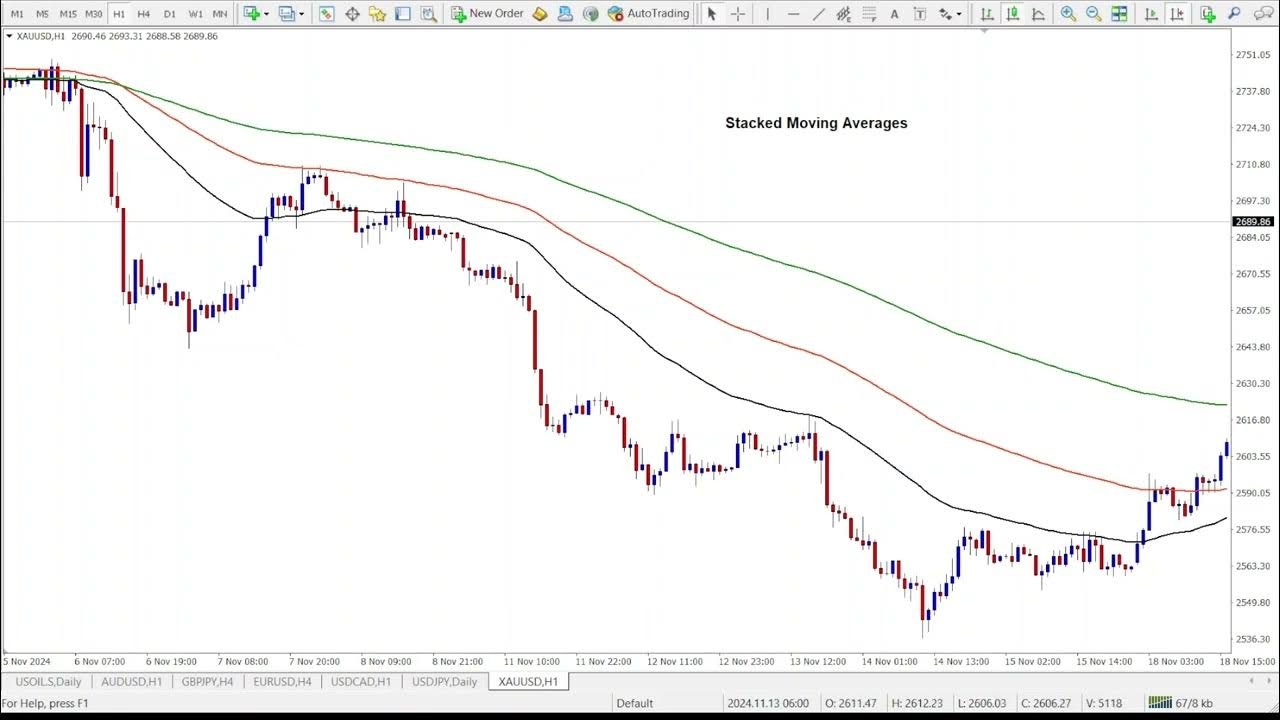This screenshot has height=720, width=1280.
Task: Select the M1 timeframe
Action: (17, 13)
